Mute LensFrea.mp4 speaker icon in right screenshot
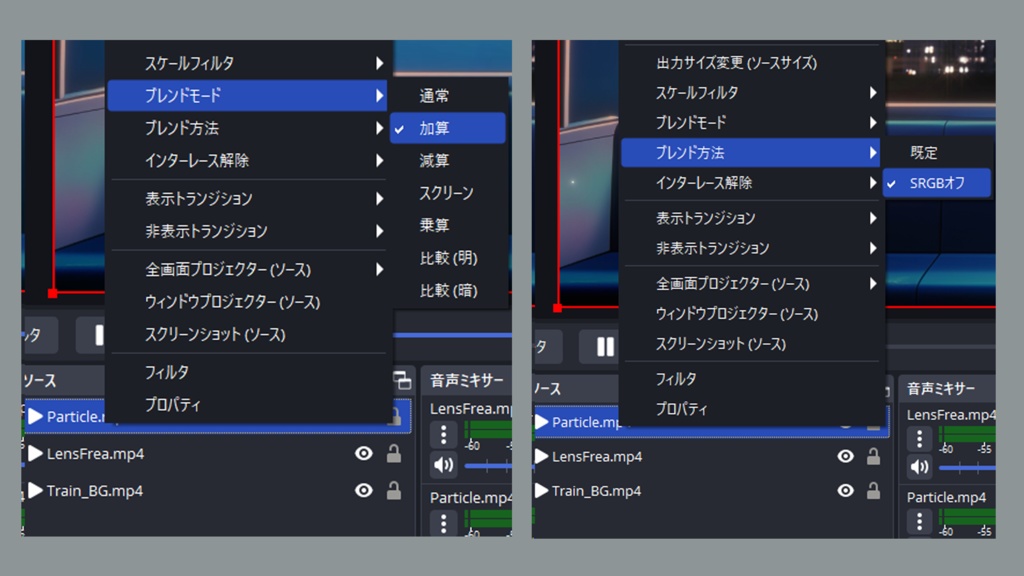1024x576 pixels. 920,467
